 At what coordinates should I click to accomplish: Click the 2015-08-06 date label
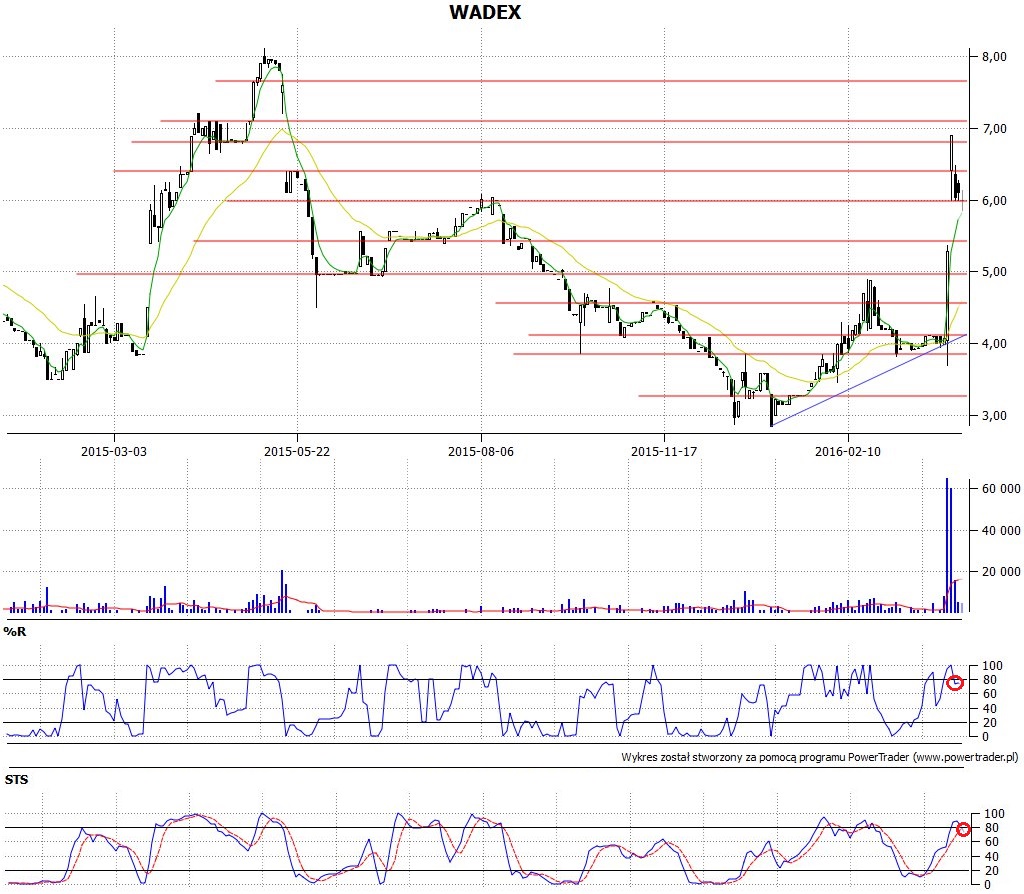(x=481, y=451)
